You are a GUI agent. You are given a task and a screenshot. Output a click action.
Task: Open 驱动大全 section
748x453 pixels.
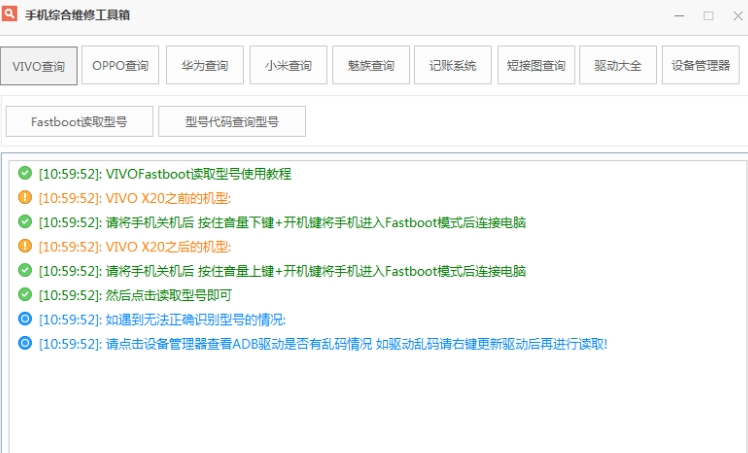coord(618,65)
